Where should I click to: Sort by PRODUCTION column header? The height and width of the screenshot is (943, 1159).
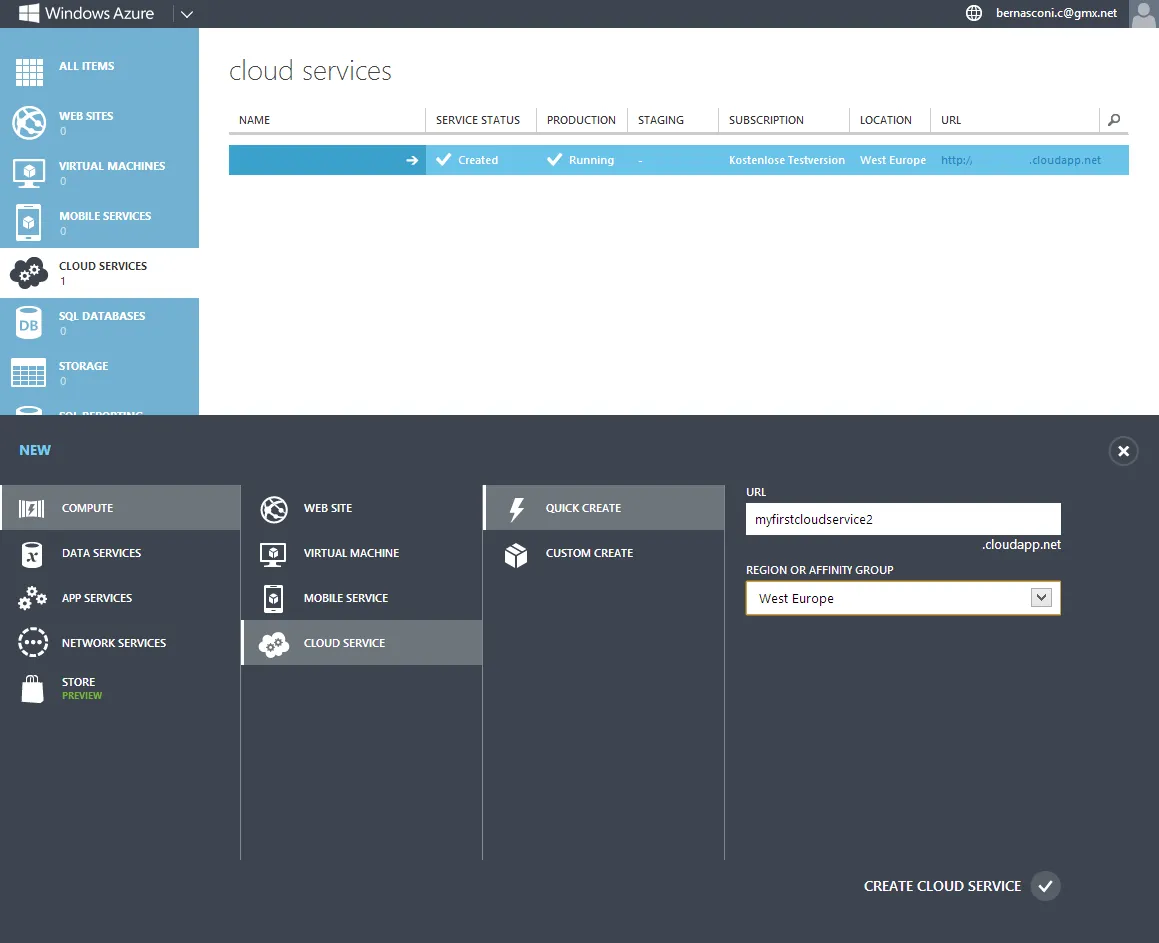click(581, 120)
